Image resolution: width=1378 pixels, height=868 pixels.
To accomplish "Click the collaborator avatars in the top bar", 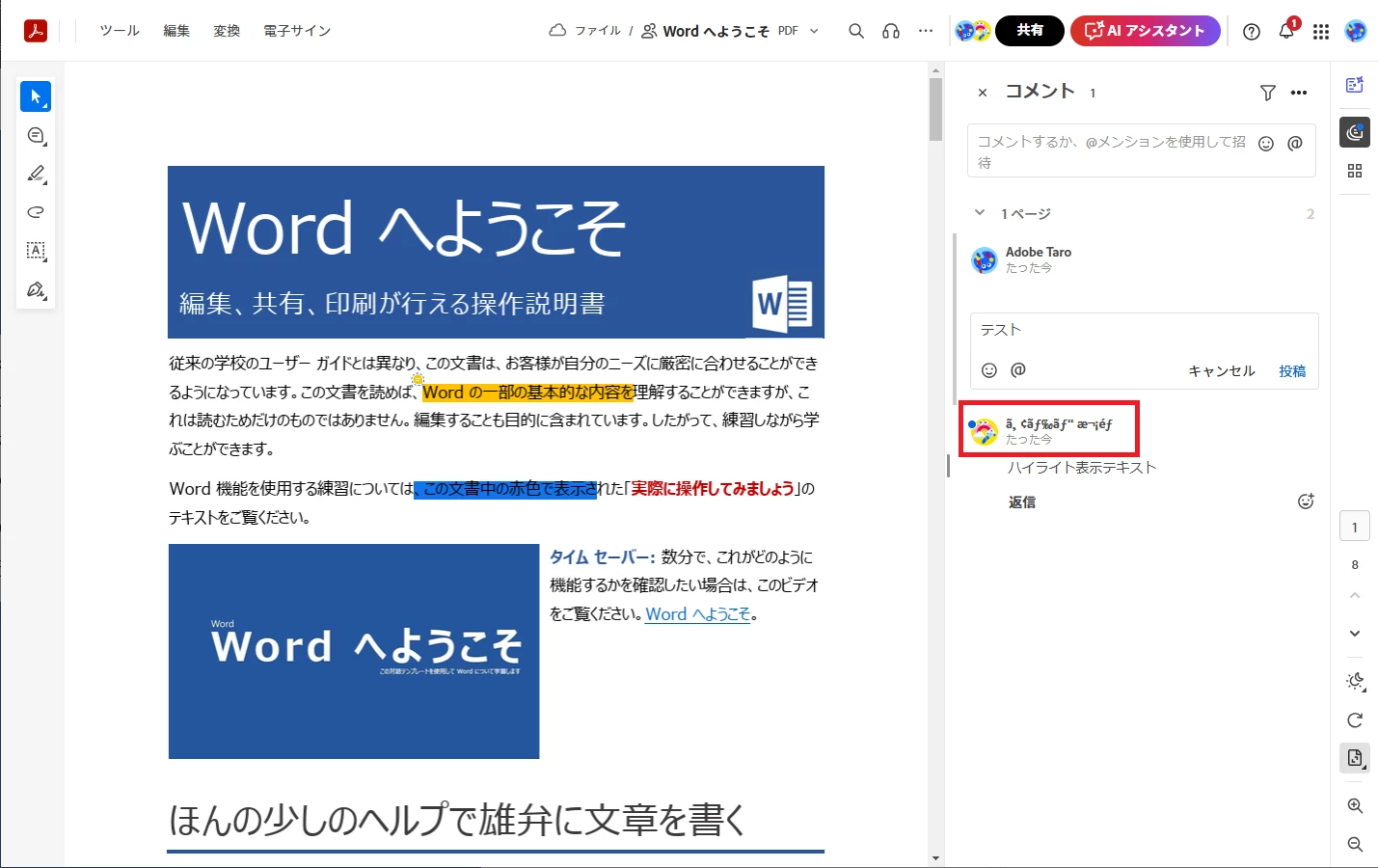I will [x=973, y=31].
